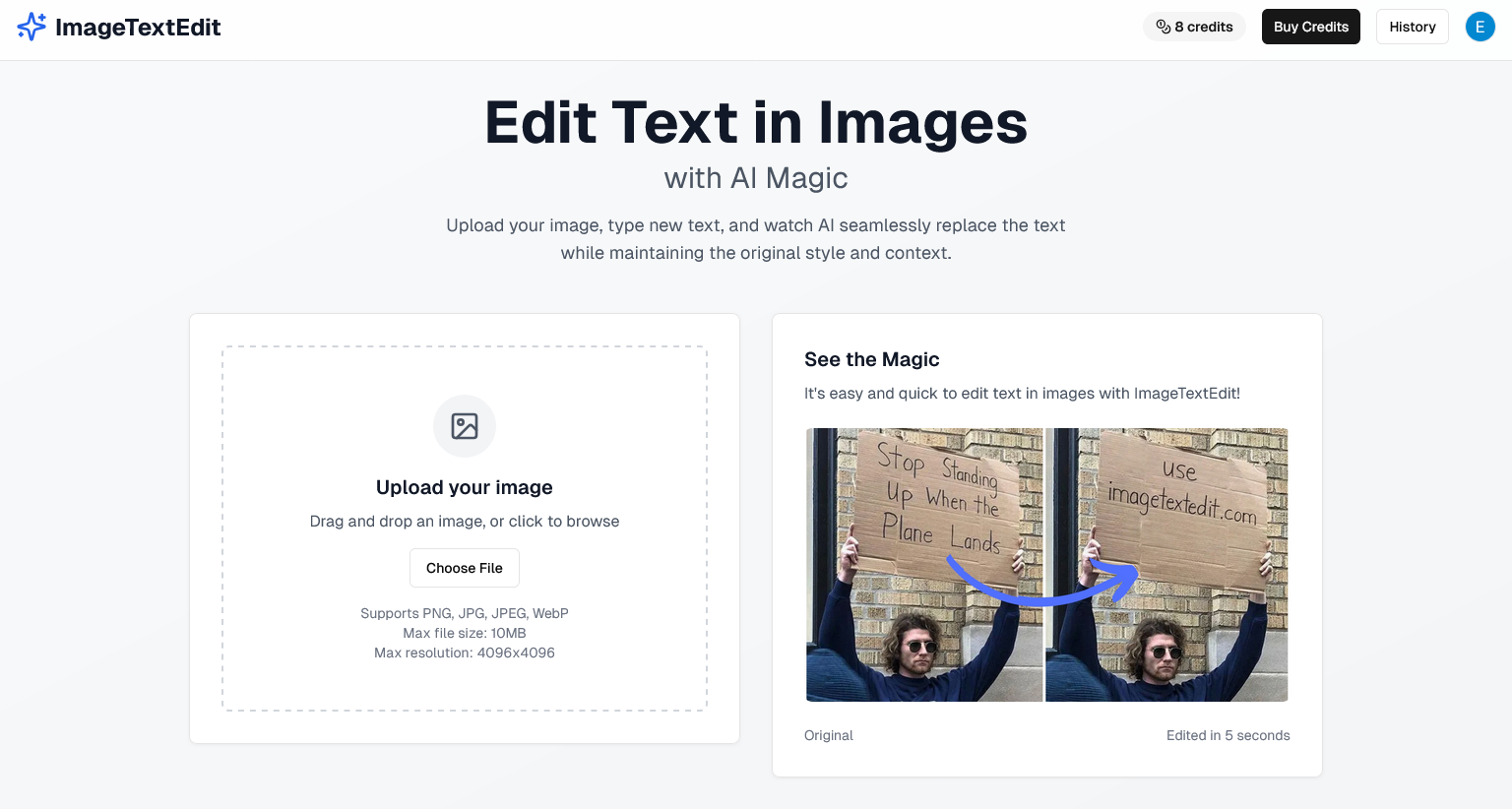Click the See the Magic heading
This screenshot has height=809, width=1512.
(x=871, y=359)
